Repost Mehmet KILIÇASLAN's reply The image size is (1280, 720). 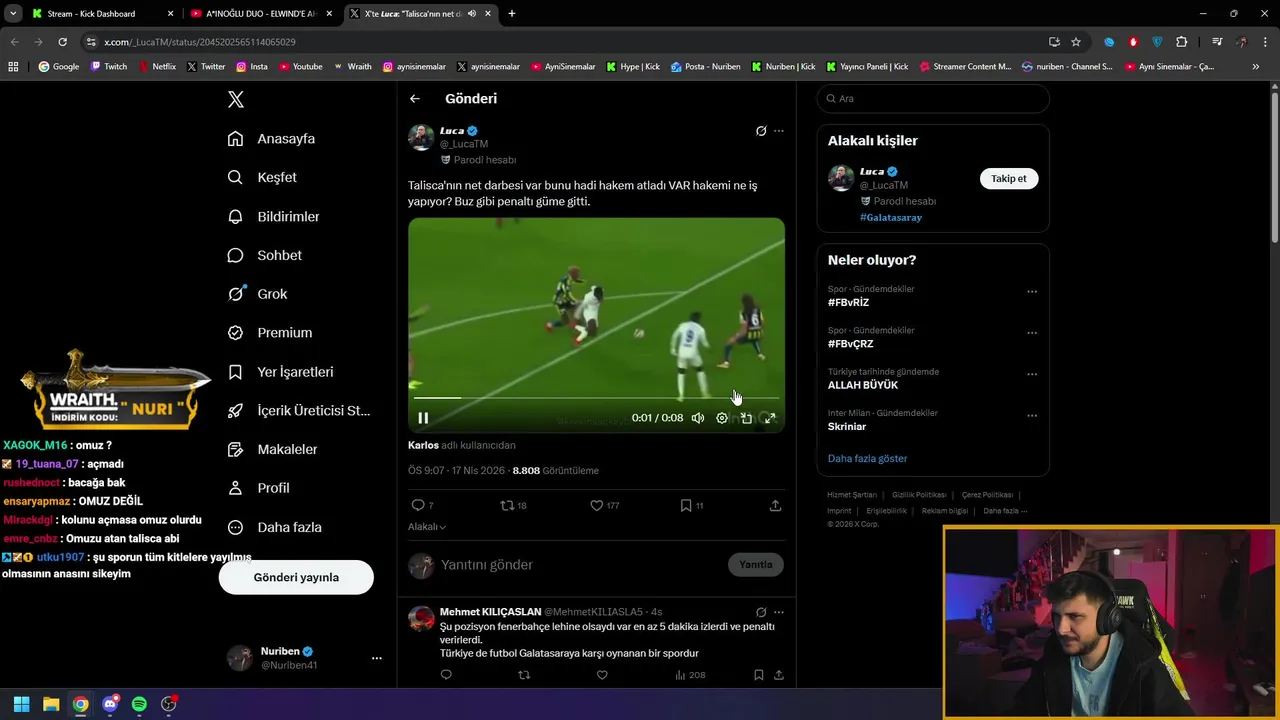(x=524, y=675)
